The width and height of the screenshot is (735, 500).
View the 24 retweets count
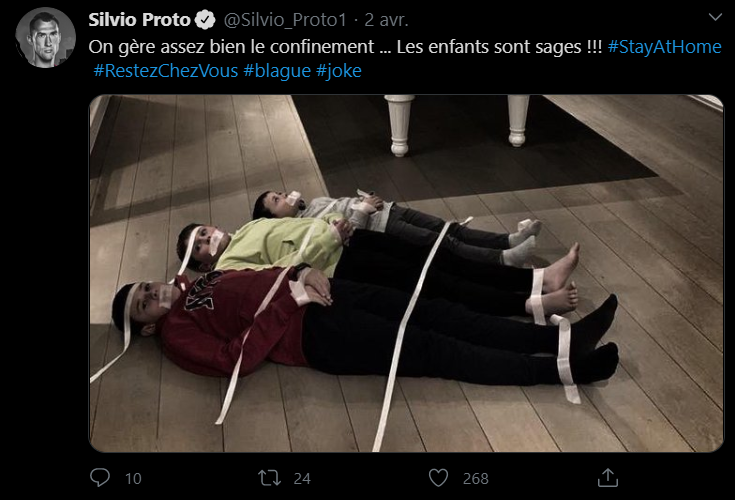(302, 478)
